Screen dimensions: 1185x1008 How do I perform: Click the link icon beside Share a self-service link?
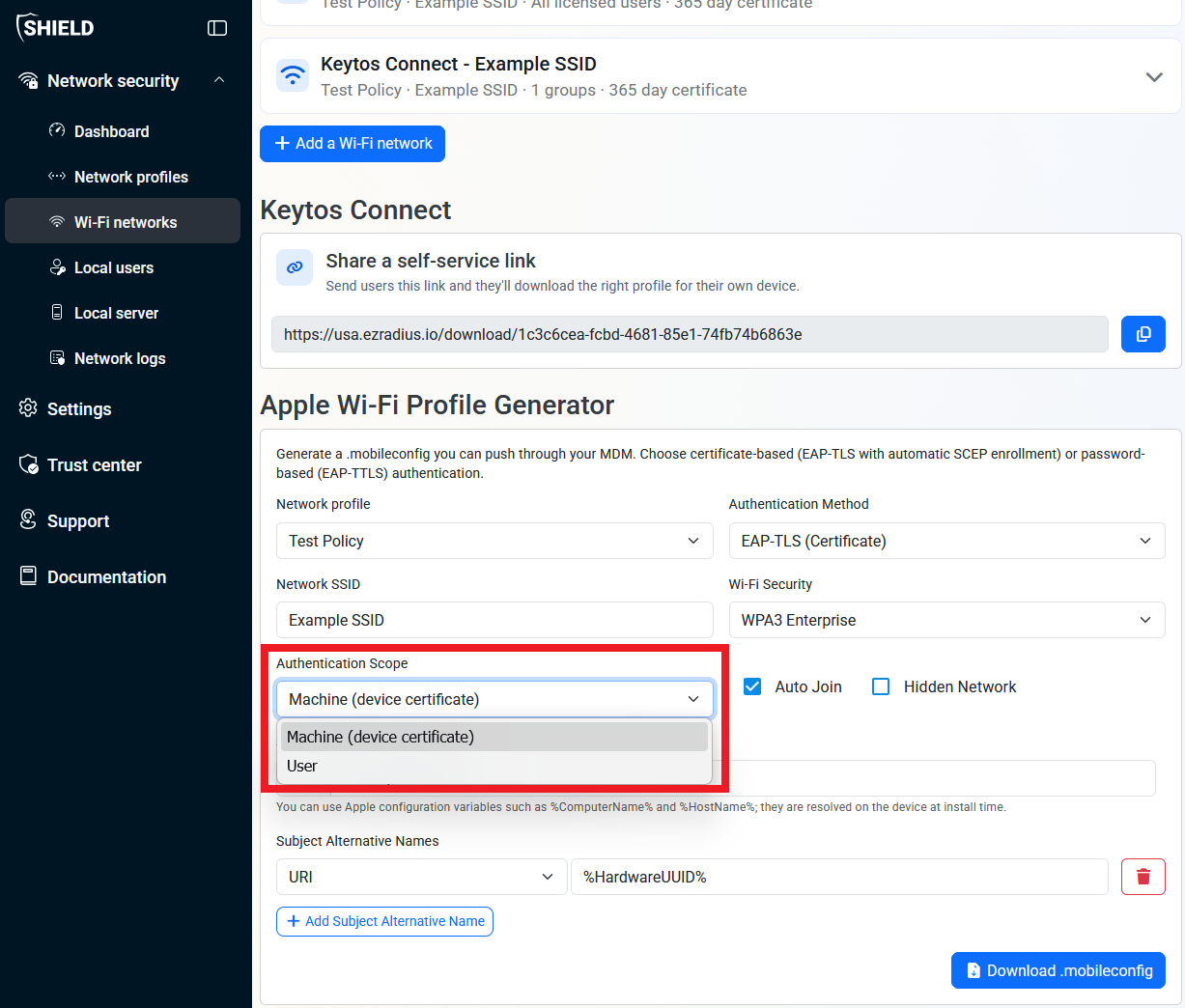[x=295, y=267]
